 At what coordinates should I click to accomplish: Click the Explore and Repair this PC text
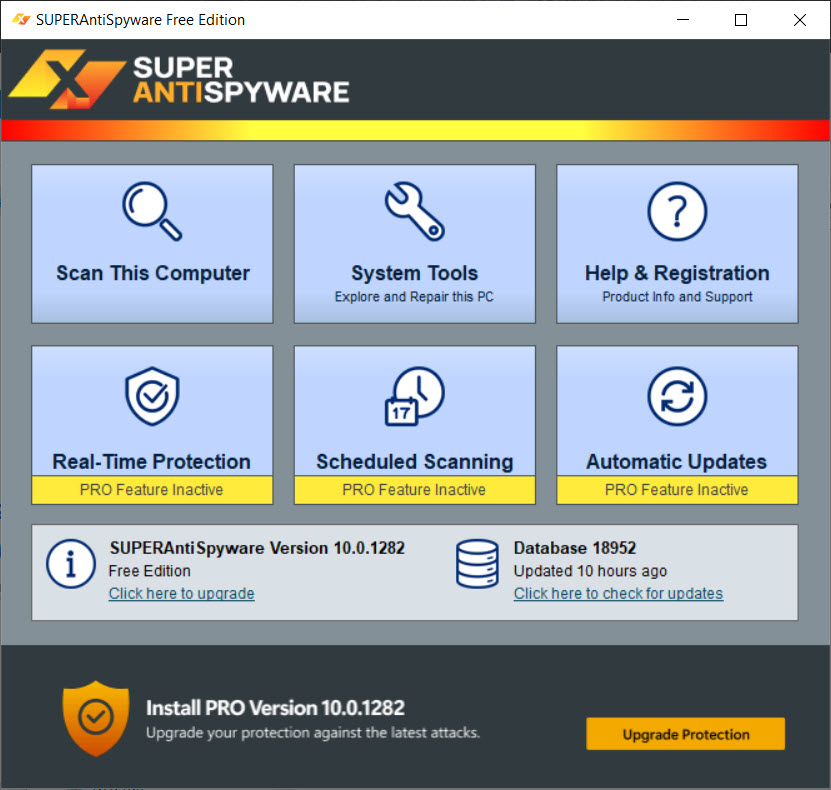[x=414, y=297]
